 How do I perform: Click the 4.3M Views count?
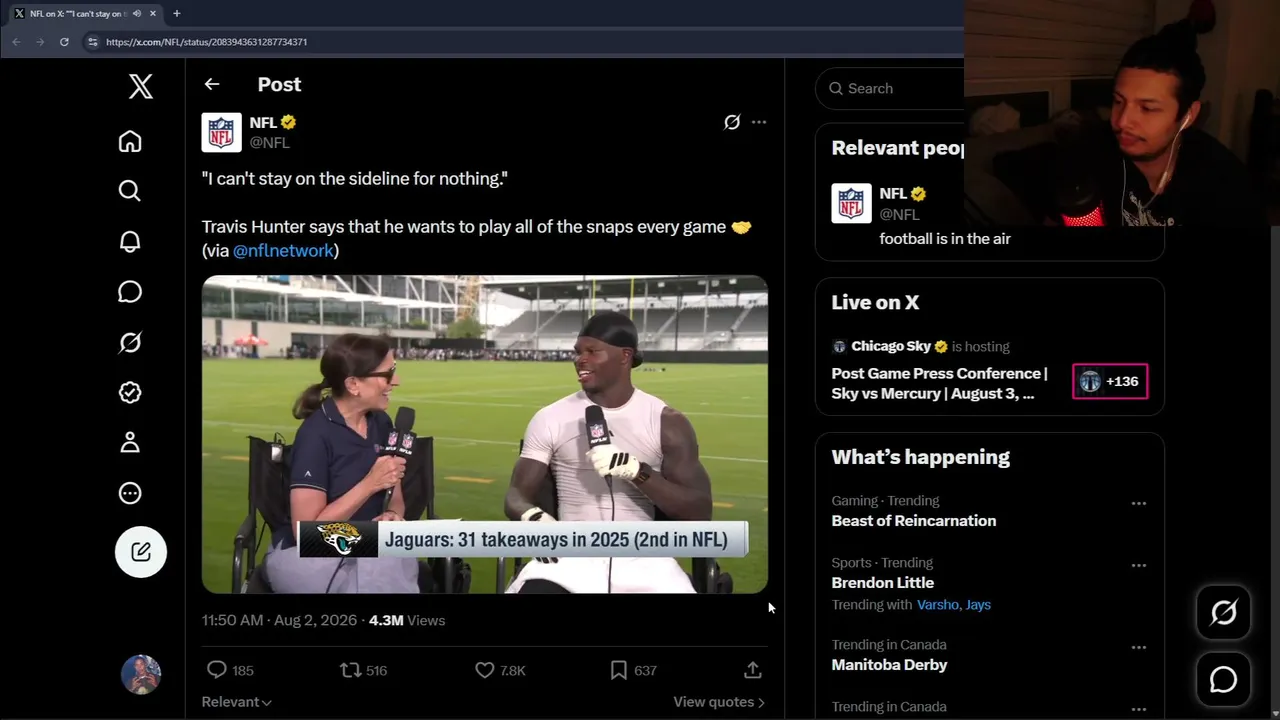point(407,620)
